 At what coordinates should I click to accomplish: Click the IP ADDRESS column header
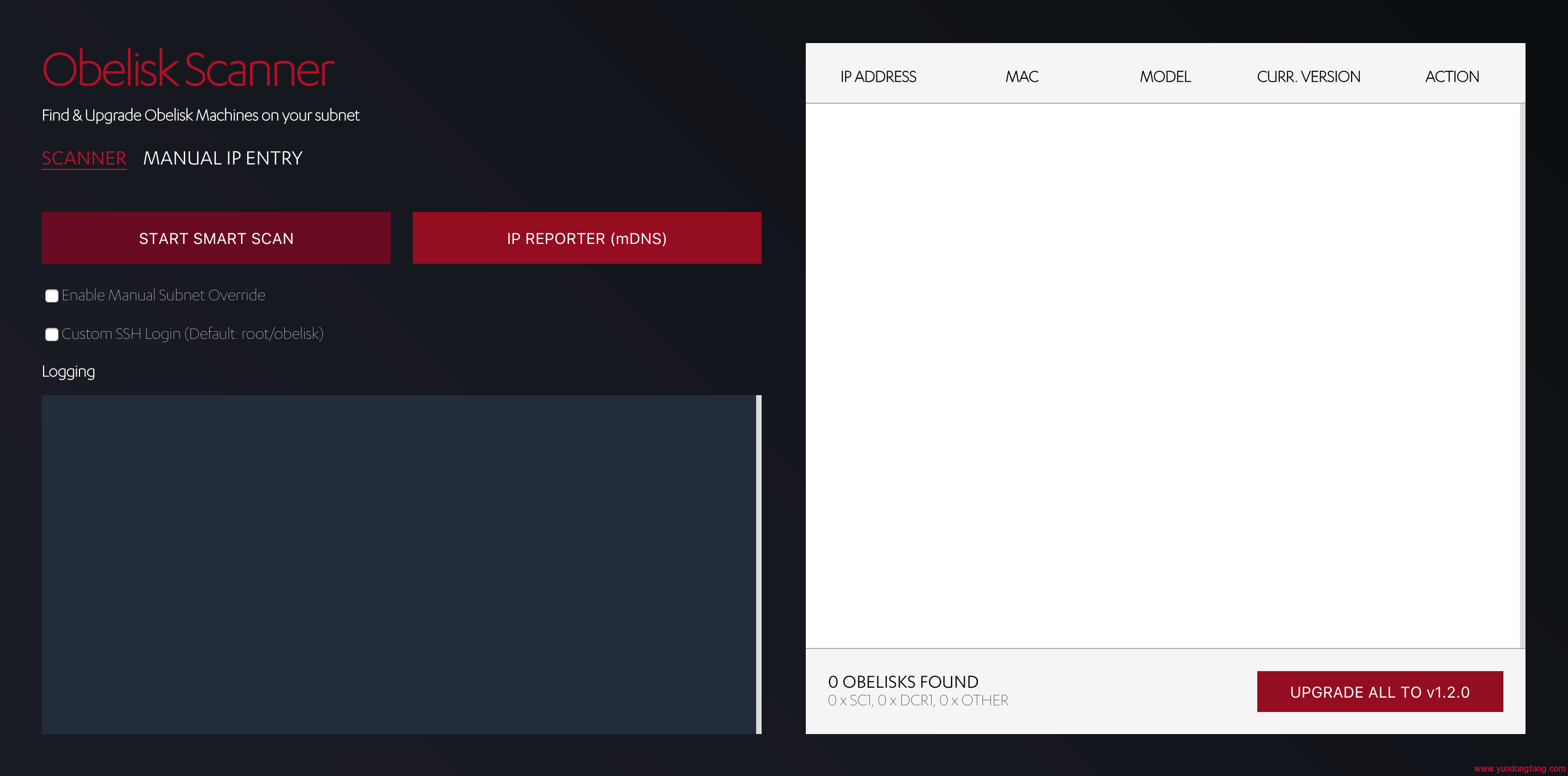pyautogui.click(x=878, y=77)
